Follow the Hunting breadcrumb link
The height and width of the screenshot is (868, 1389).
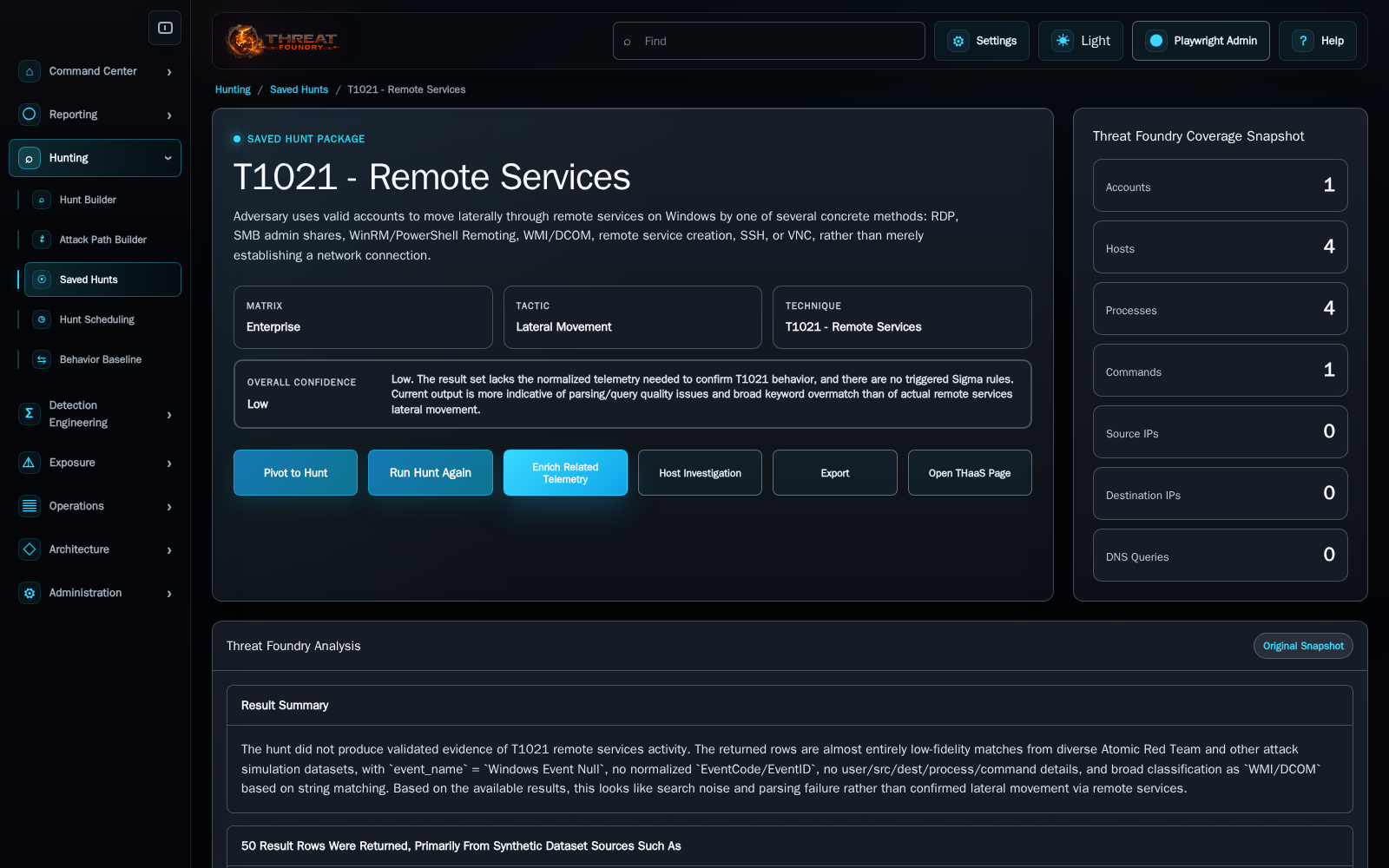tap(233, 89)
